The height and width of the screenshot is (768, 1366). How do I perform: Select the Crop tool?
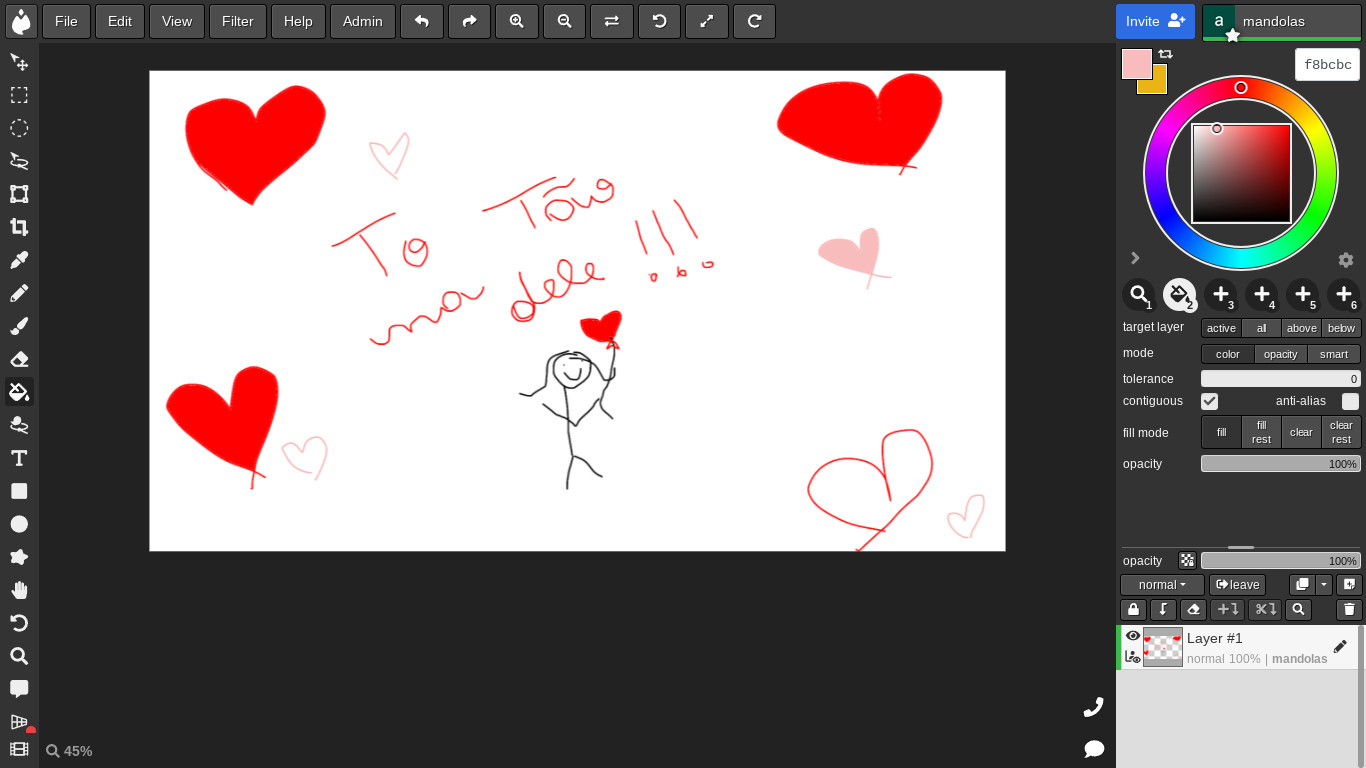click(x=19, y=227)
